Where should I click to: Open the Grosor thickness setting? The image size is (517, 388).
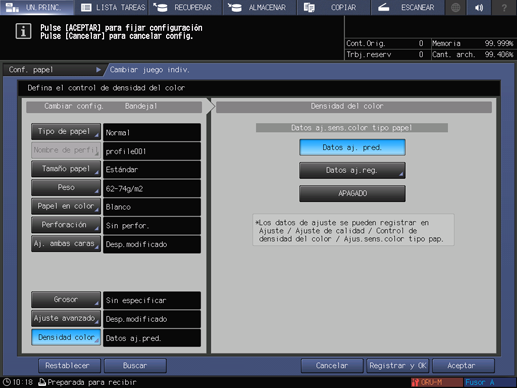click(66, 299)
